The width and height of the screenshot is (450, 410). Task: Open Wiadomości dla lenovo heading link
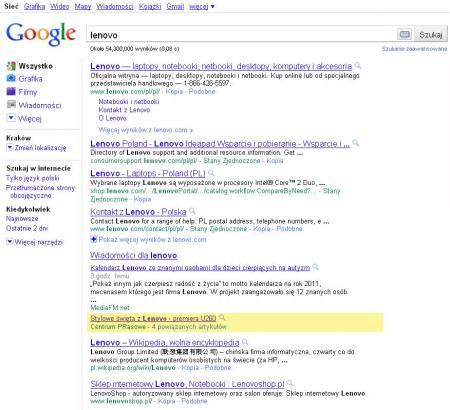click(134, 255)
